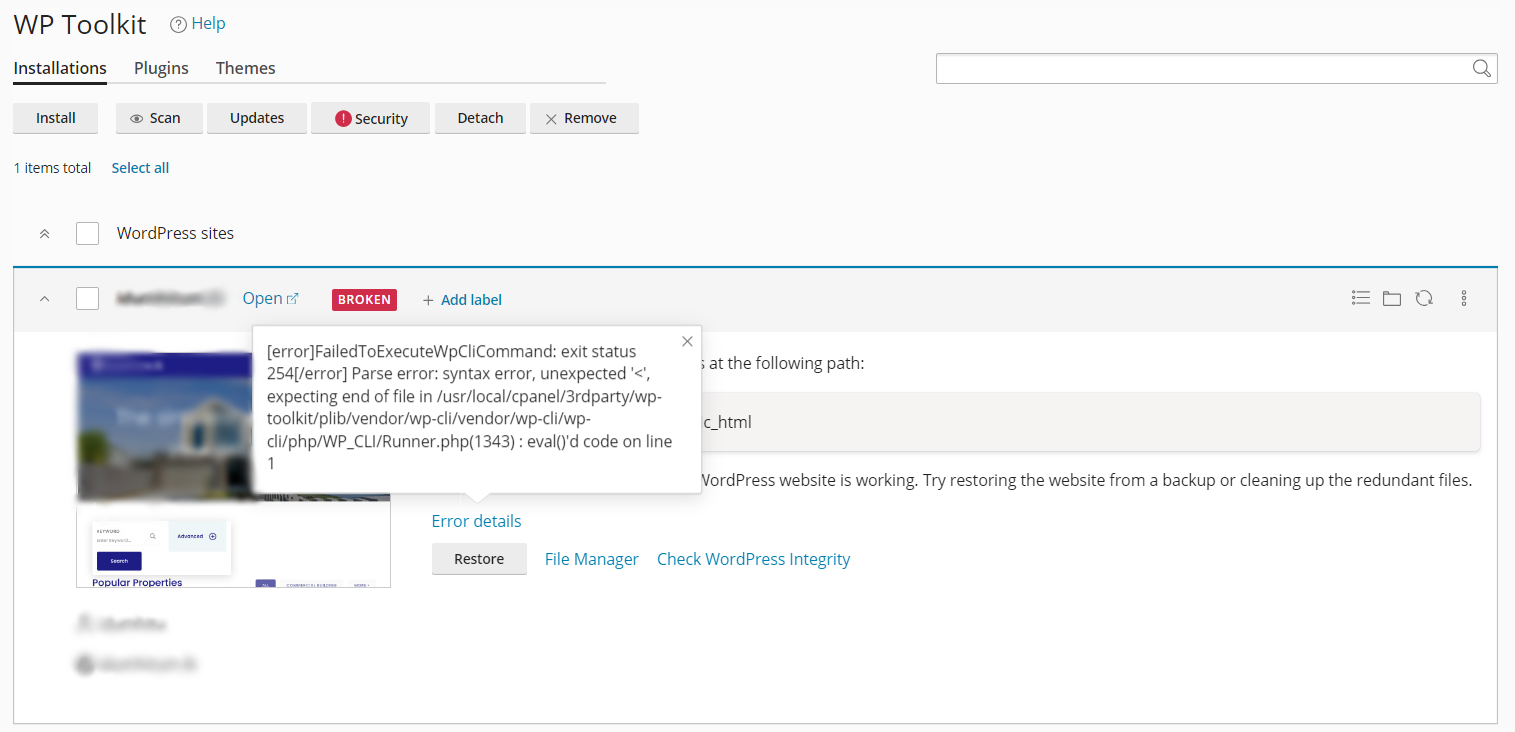Close the error details popup
The height and width of the screenshot is (732, 1515).
click(687, 341)
